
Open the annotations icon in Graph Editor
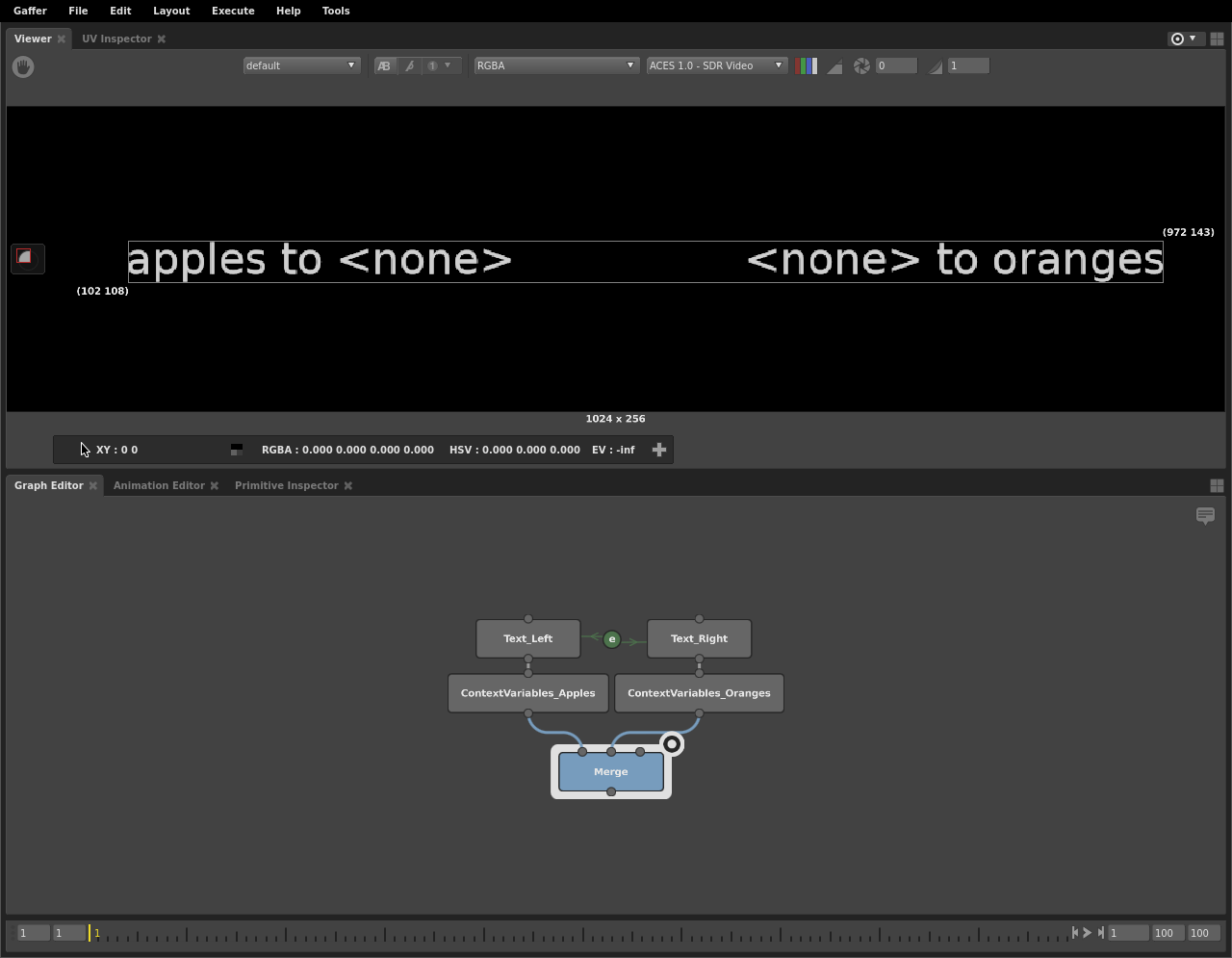pos(1205,516)
